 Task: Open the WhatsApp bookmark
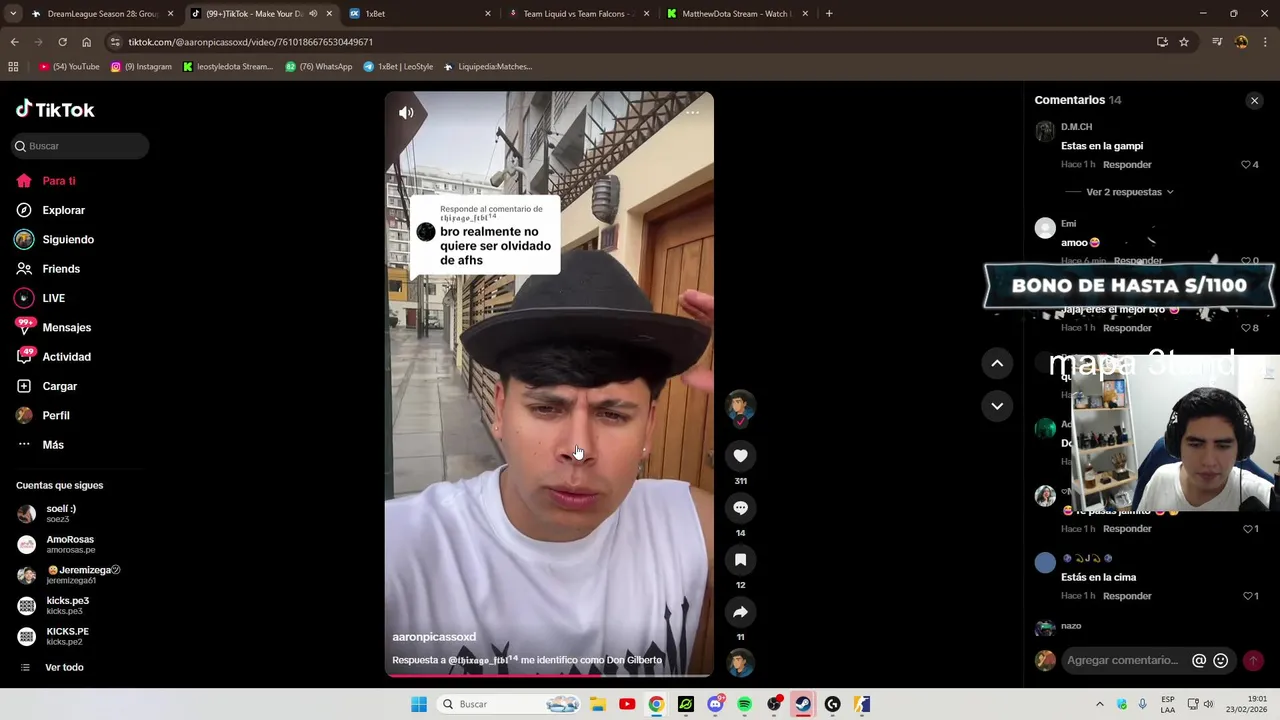coord(319,67)
